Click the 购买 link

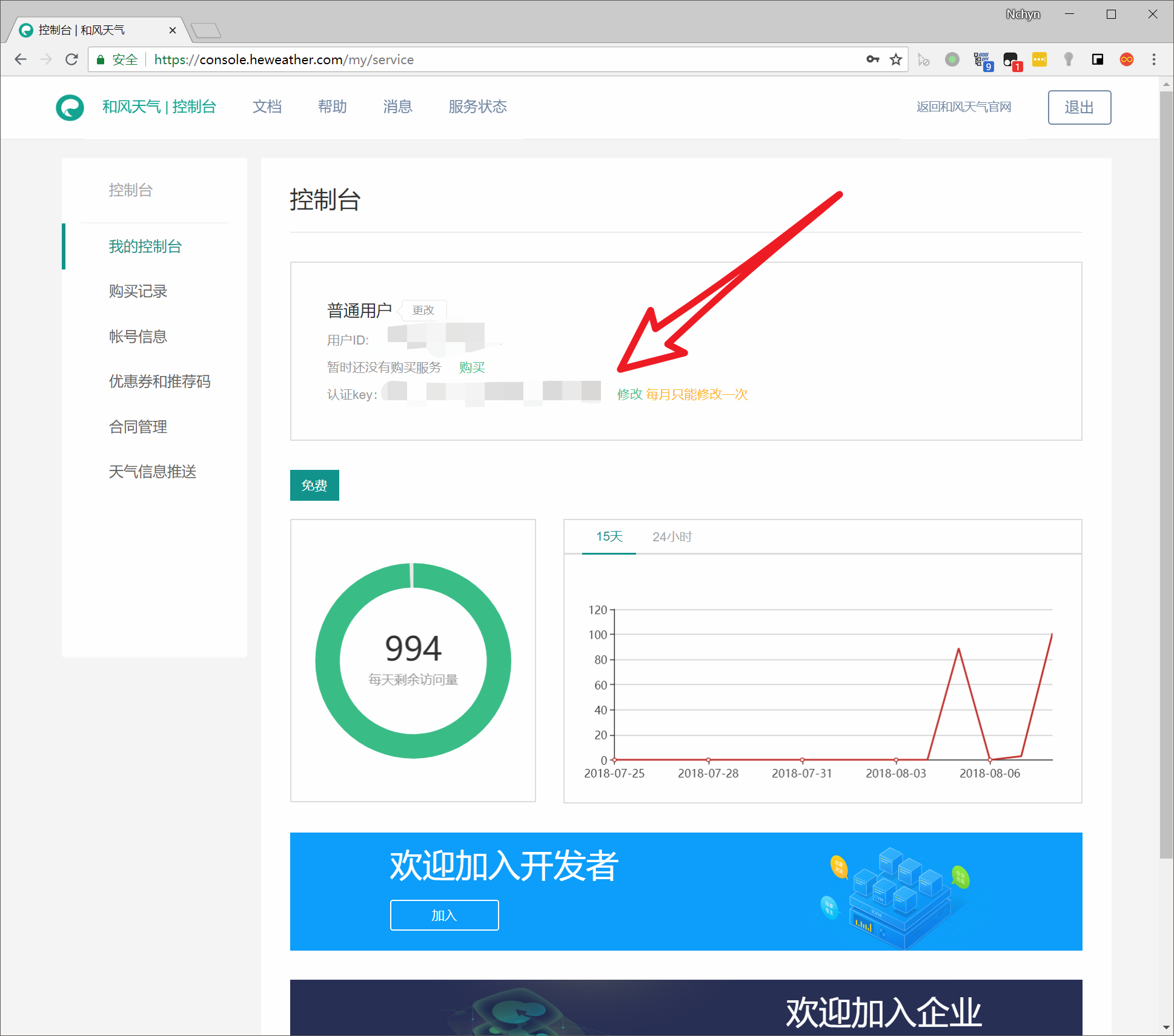coord(472,368)
